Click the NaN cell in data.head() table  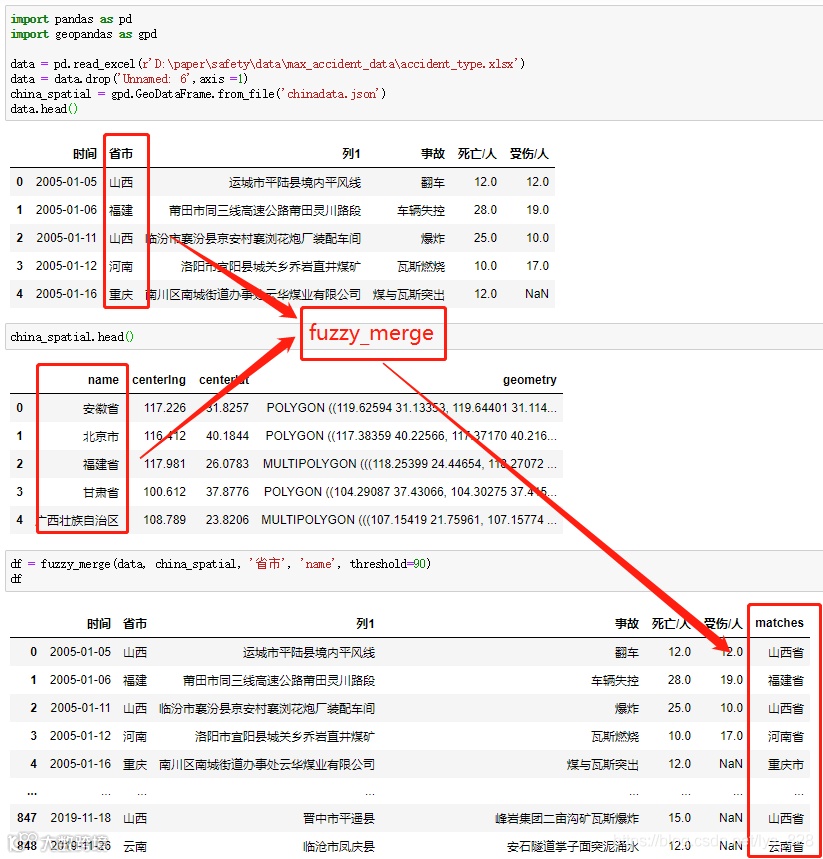pyautogui.click(x=536, y=294)
